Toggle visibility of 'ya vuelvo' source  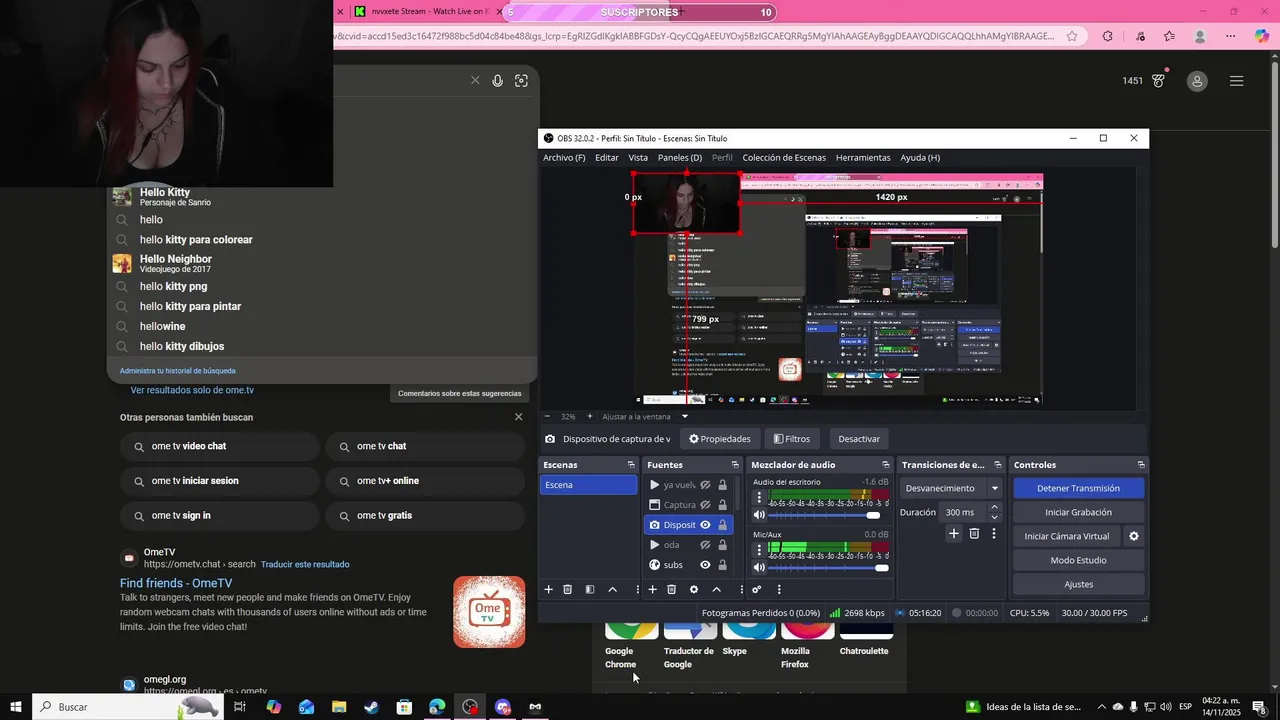[705, 485]
